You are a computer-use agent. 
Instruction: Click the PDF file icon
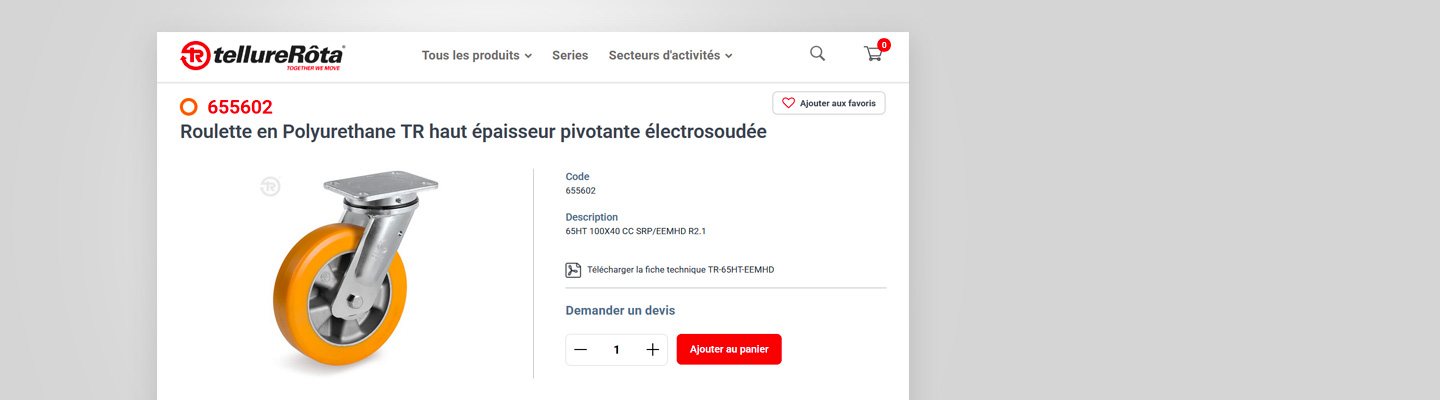(573, 270)
